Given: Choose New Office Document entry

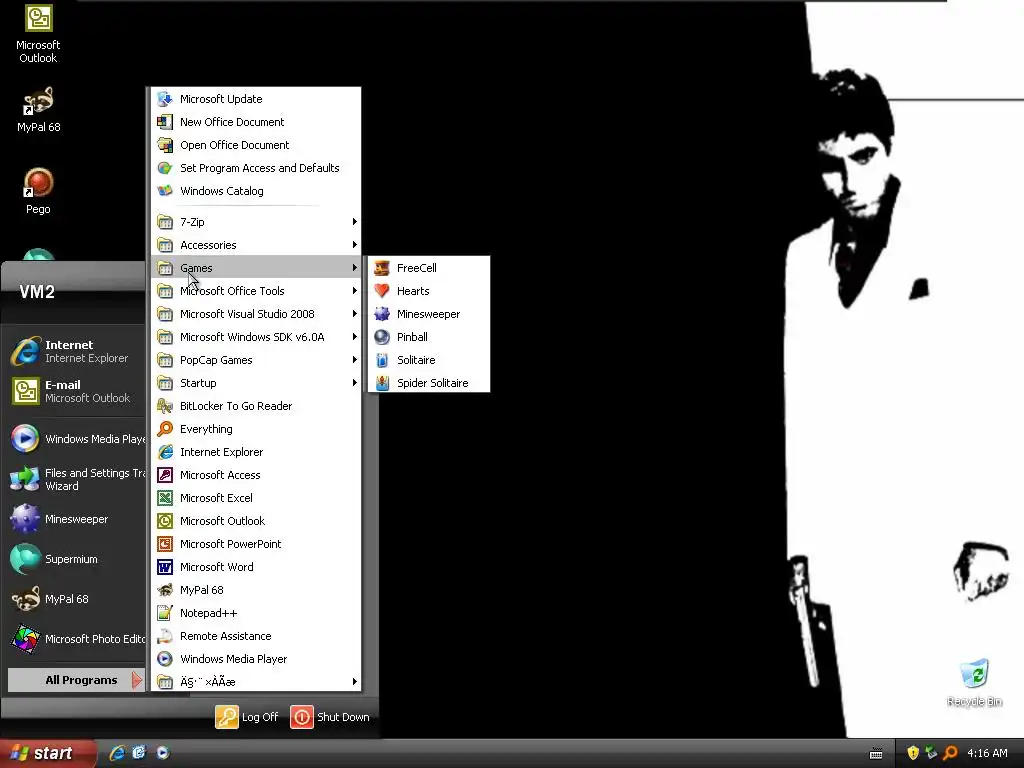Looking at the screenshot, I should coord(256,122).
